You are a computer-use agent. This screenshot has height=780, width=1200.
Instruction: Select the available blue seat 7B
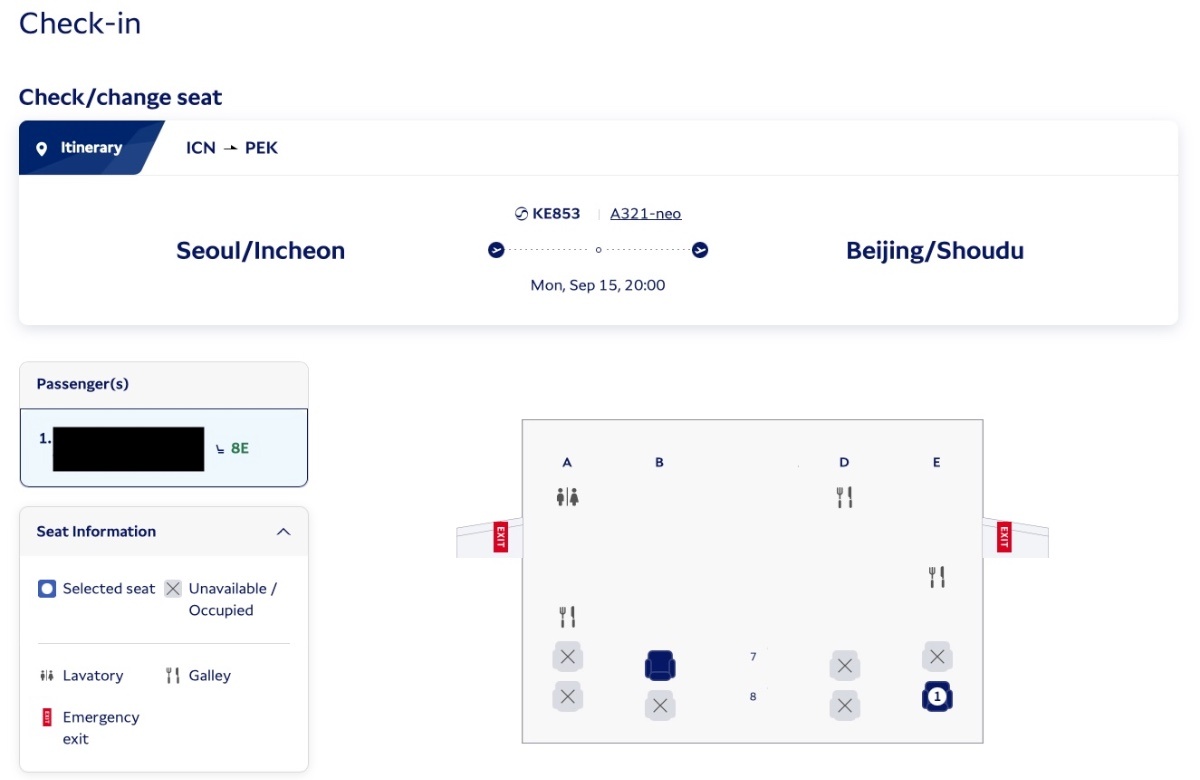coord(660,665)
